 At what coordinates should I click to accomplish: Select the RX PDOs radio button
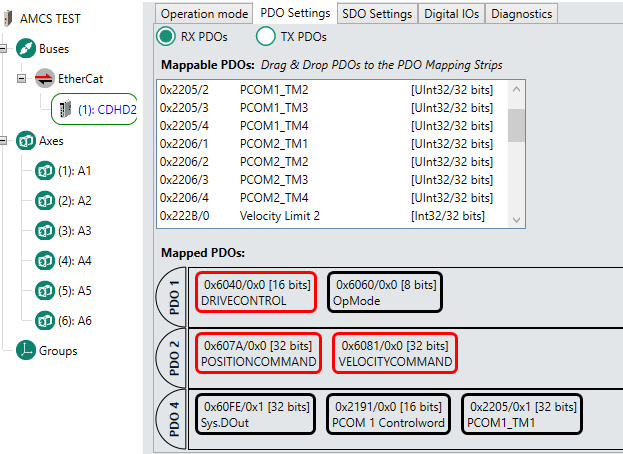point(166,36)
